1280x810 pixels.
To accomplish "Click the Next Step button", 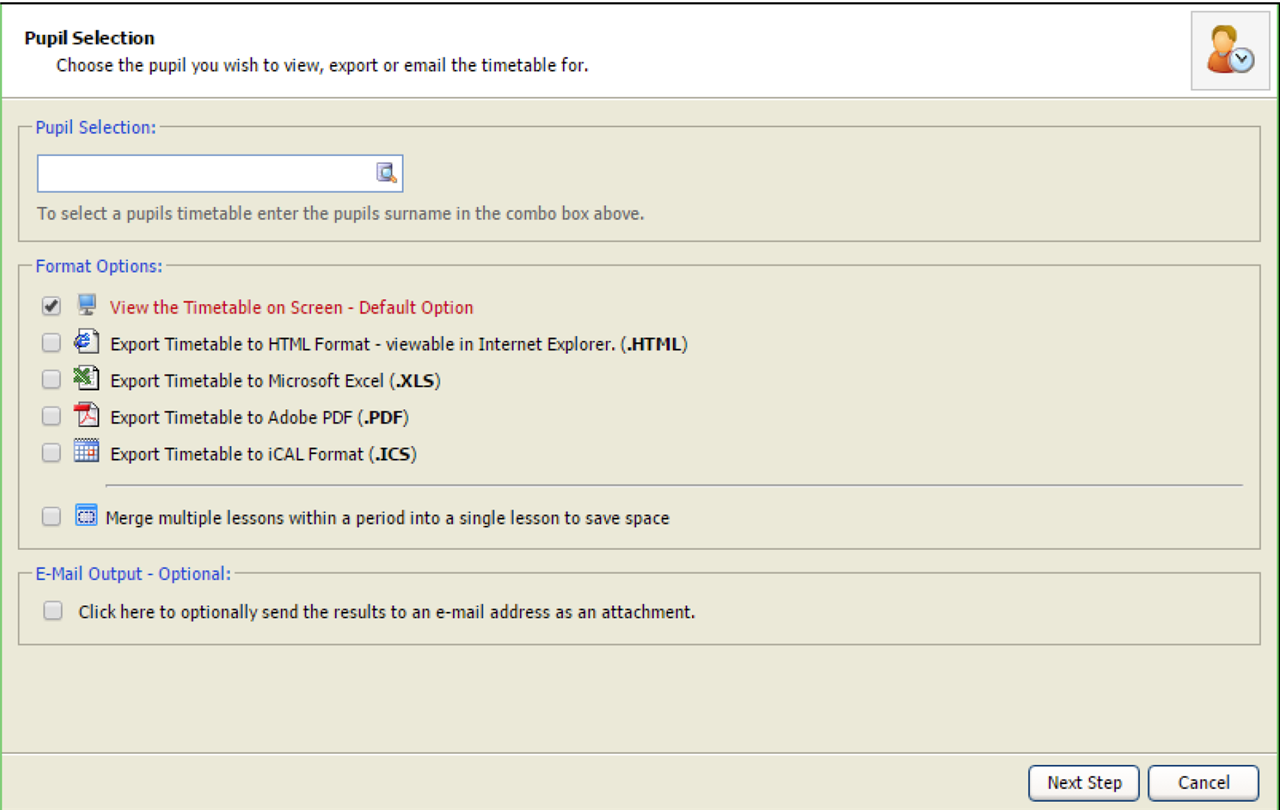I will click(x=1085, y=783).
